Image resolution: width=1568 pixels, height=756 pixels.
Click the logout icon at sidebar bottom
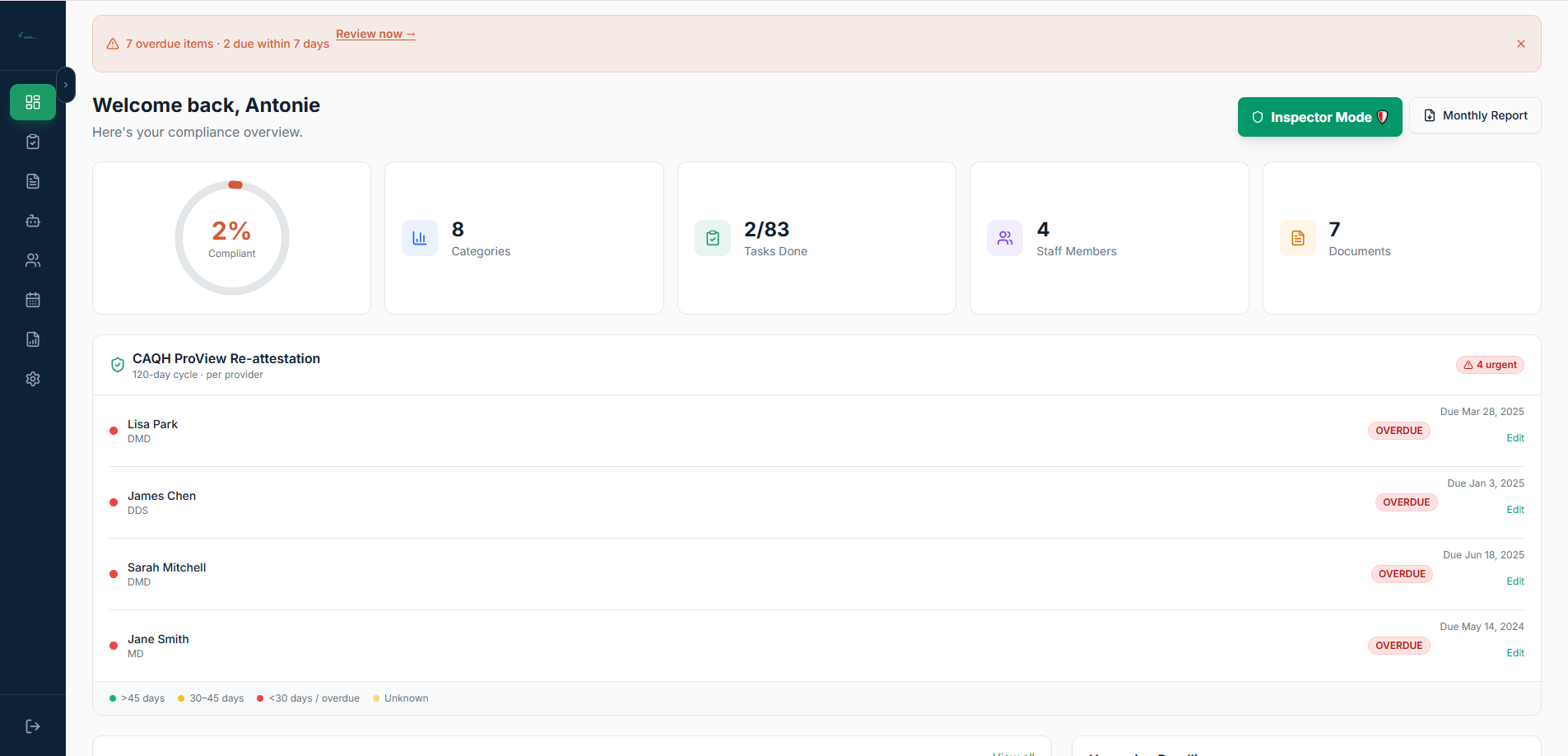coord(33,726)
